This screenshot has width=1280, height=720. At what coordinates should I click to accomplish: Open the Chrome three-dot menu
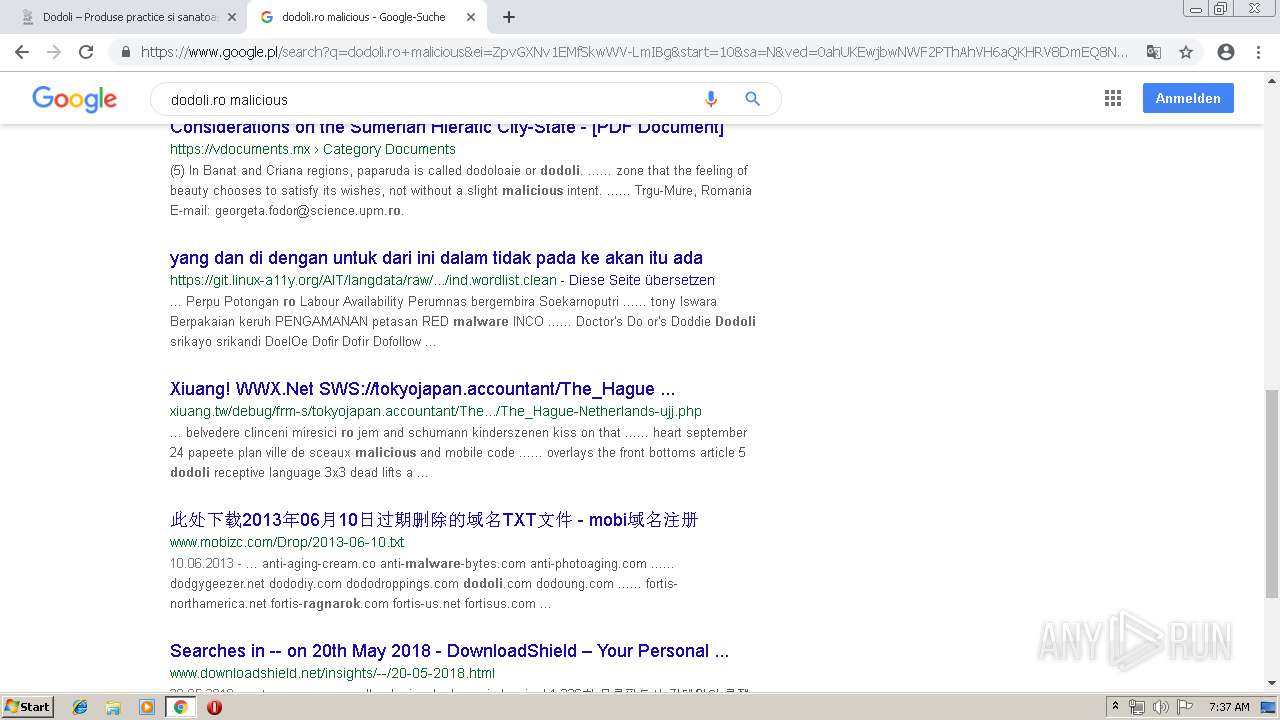click(x=1258, y=52)
